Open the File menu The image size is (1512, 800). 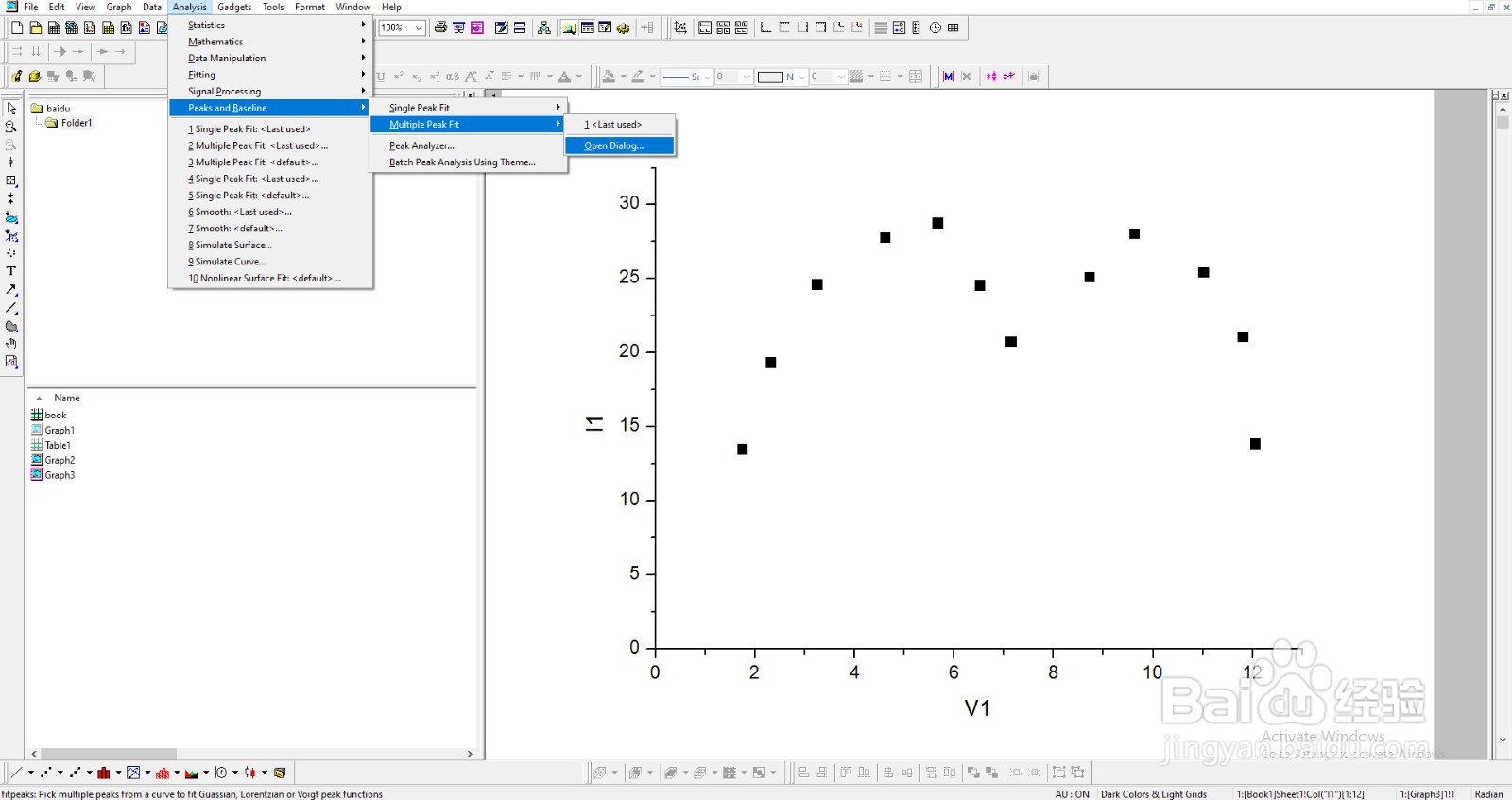coord(31,7)
